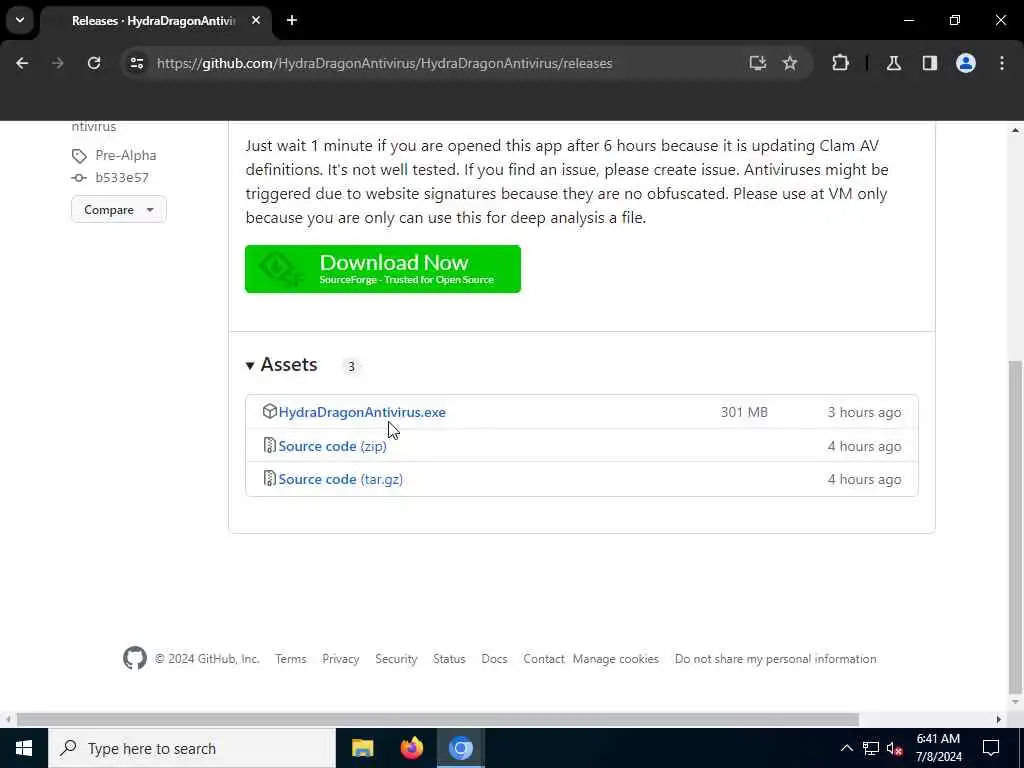Open the Status footer link
Viewport: 1024px width, 768px height.
(x=449, y=659)
